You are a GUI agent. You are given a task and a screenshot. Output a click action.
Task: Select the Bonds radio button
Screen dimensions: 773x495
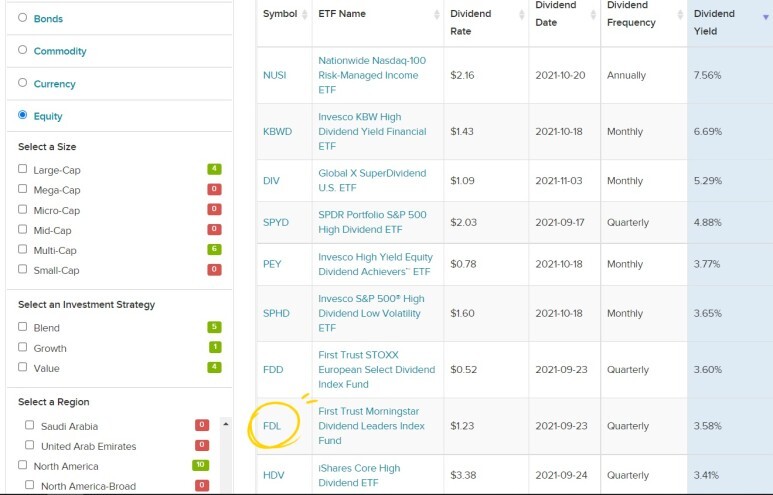coord(22,18)
